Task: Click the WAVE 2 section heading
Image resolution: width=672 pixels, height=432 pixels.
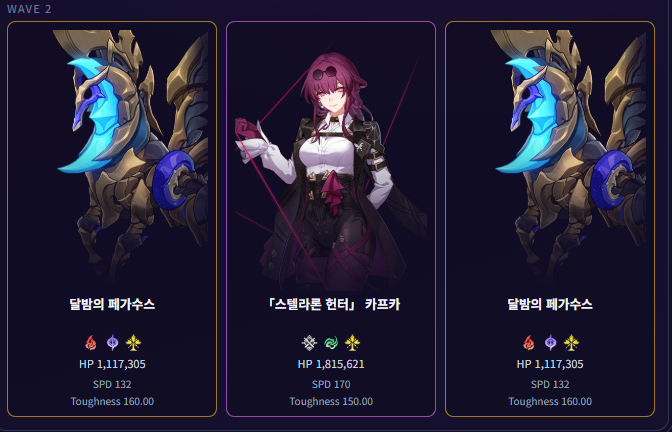Action: coord(29,9)
